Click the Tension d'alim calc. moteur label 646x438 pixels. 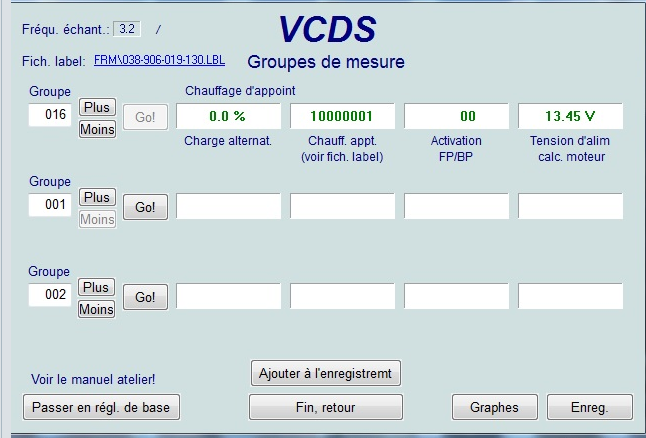pos(570,149)
